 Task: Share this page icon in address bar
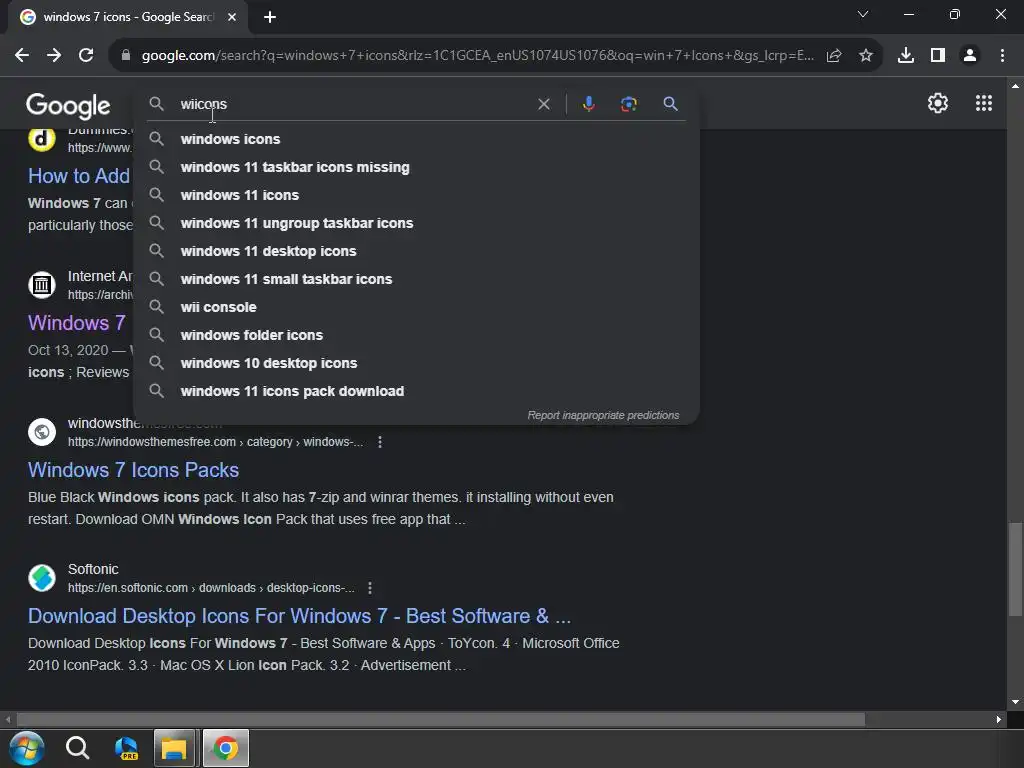pyautogui.click(x=834, y=56)
